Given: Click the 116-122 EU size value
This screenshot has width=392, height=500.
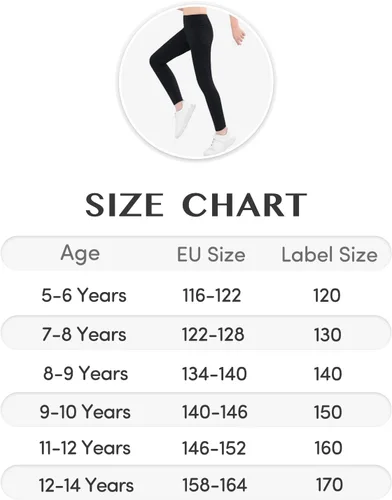Looking at the screenshot, I should coord(212,296).
